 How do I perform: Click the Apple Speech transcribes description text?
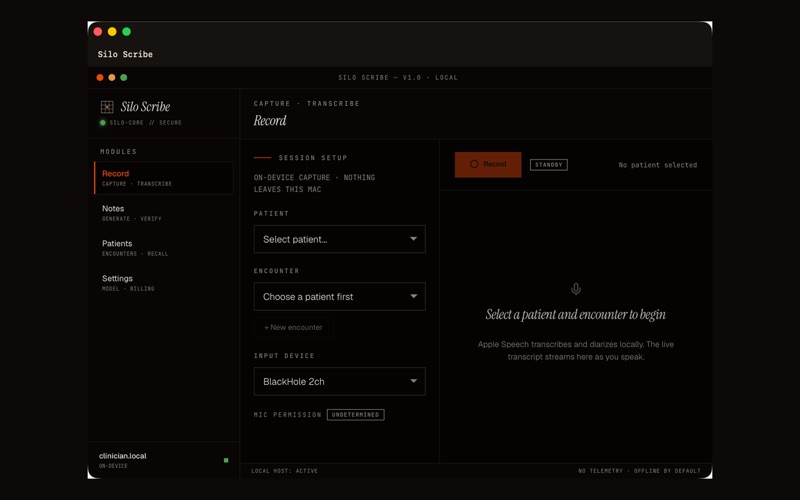(576, 351)
